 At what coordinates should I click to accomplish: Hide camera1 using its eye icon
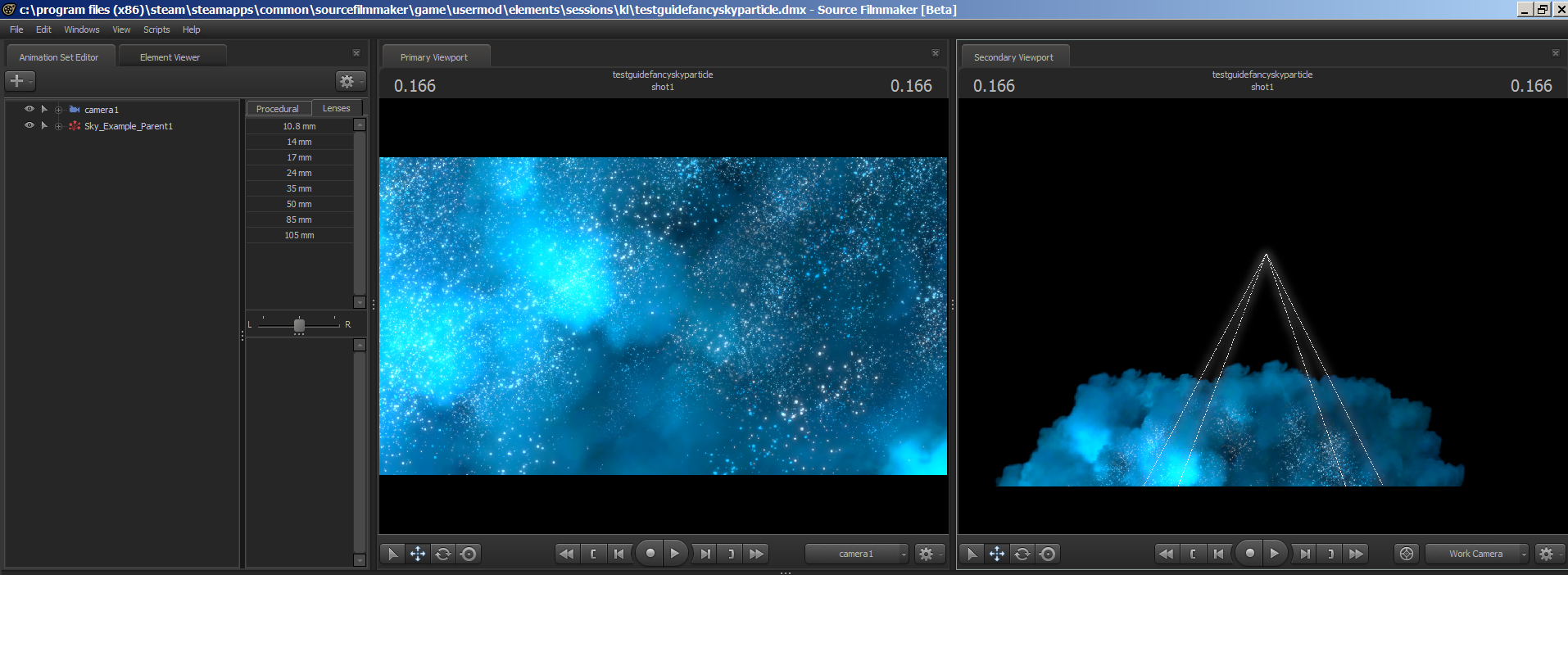(x=29, y=109)
